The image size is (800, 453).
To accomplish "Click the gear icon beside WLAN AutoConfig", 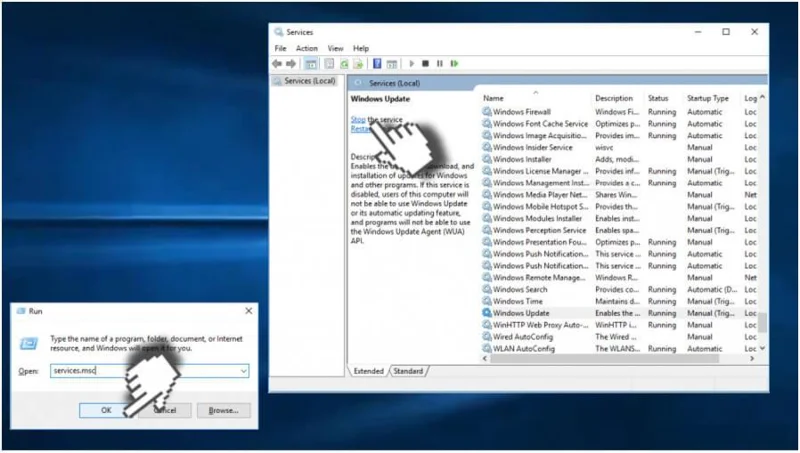I will 487,348.
